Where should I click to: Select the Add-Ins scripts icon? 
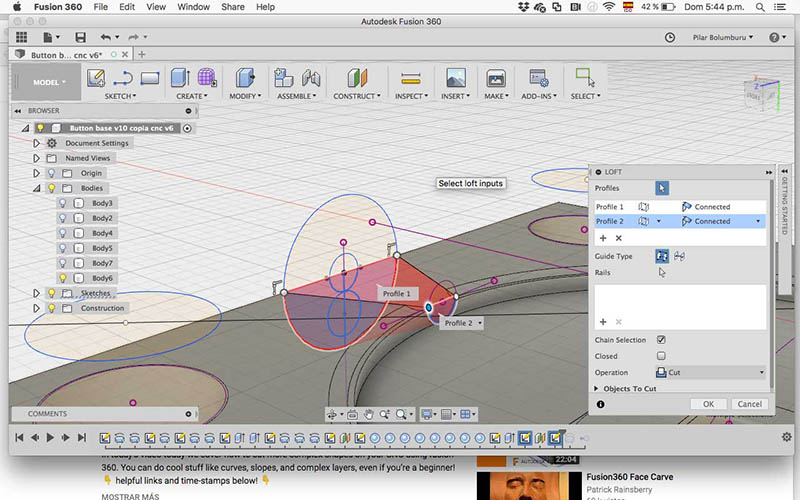pos(538,78)
